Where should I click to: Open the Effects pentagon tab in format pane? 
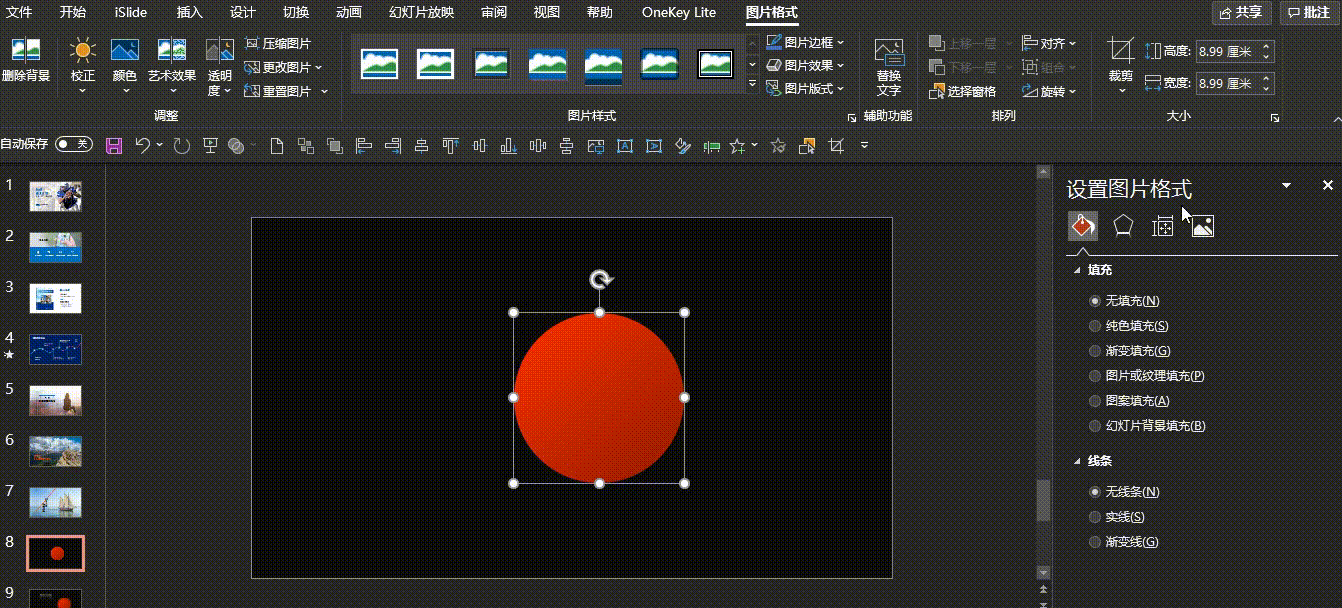1123,226
